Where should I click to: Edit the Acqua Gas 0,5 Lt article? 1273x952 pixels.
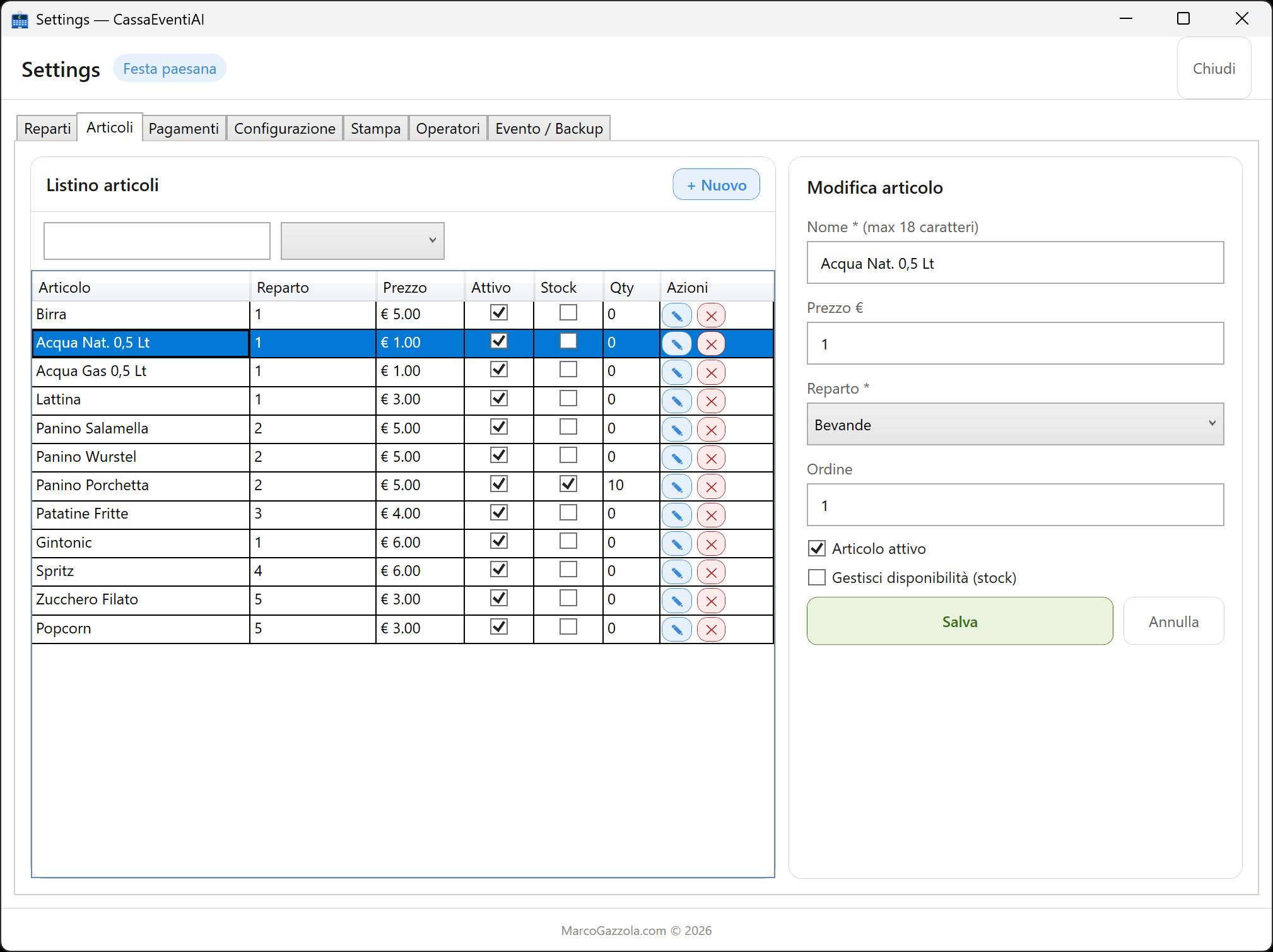[x=677, y=372]
